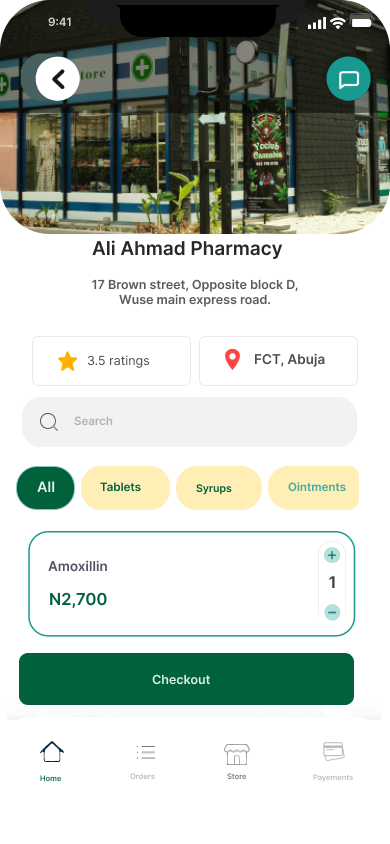The height and width of the screenshot is (844, 390).
Task: Filter products by Ointments
Action: 314,488
